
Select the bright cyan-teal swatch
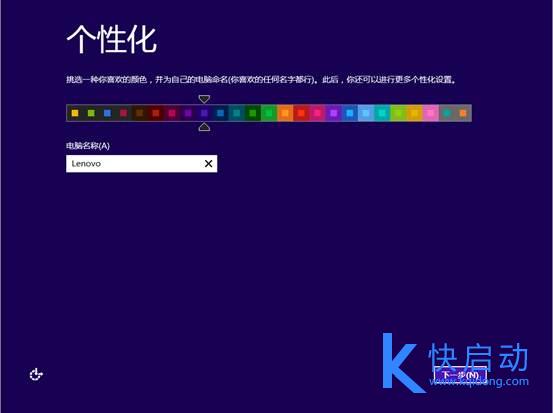[x=382, y=113]
